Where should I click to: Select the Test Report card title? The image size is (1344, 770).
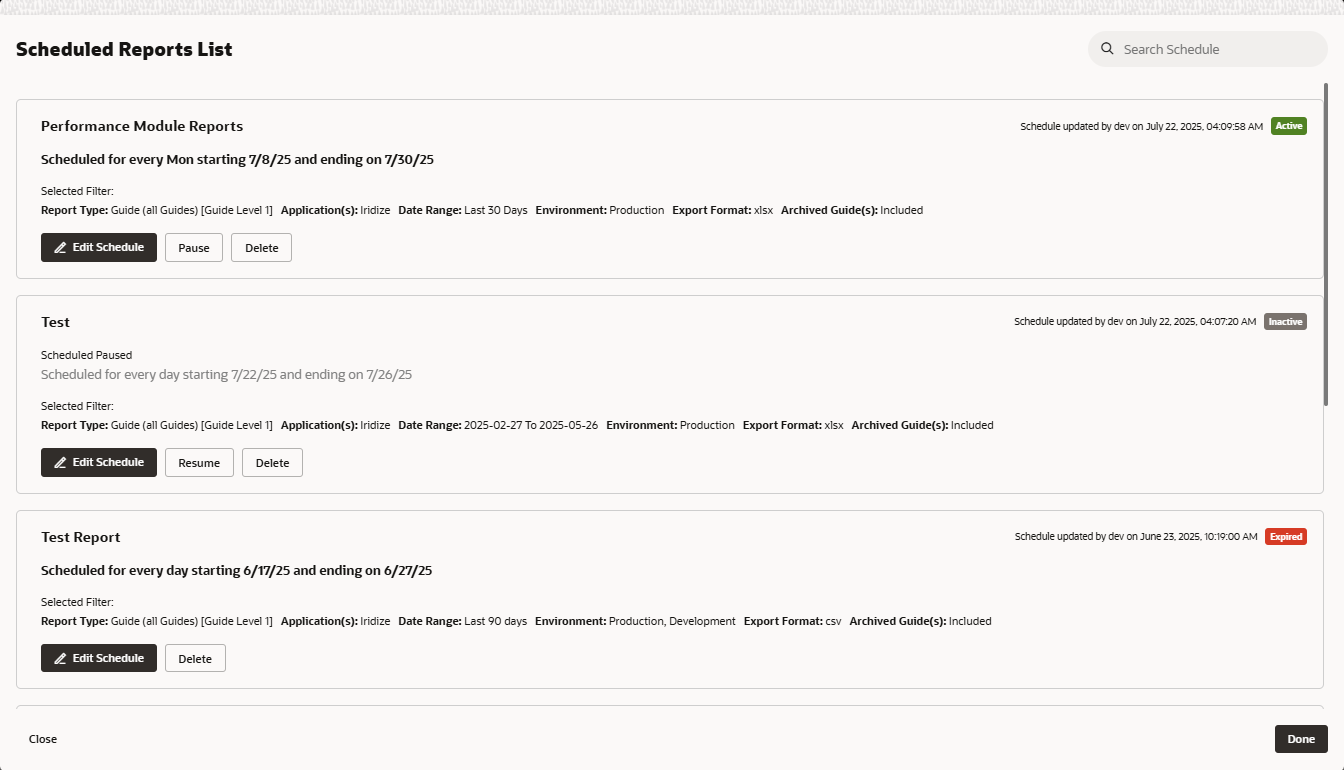click(x=81, y=537)
